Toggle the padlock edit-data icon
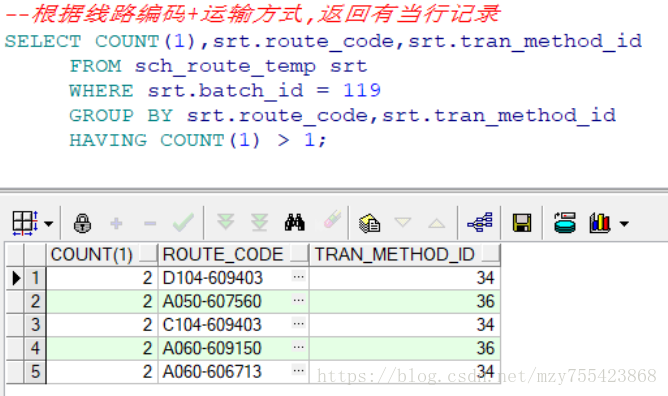Viewport: 668px width, 396px height. 82,223
